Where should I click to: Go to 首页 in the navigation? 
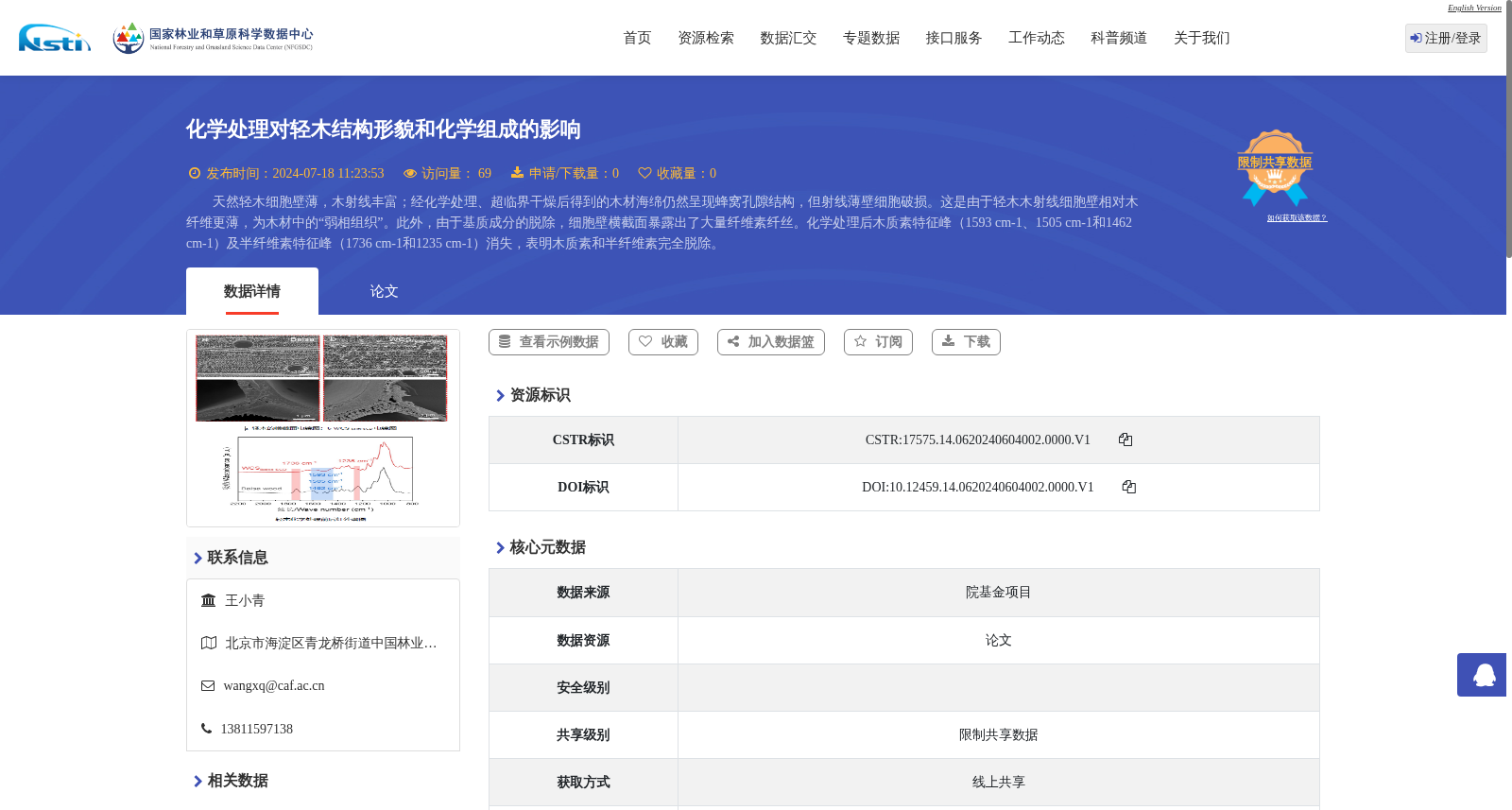[x=637, y=38]
